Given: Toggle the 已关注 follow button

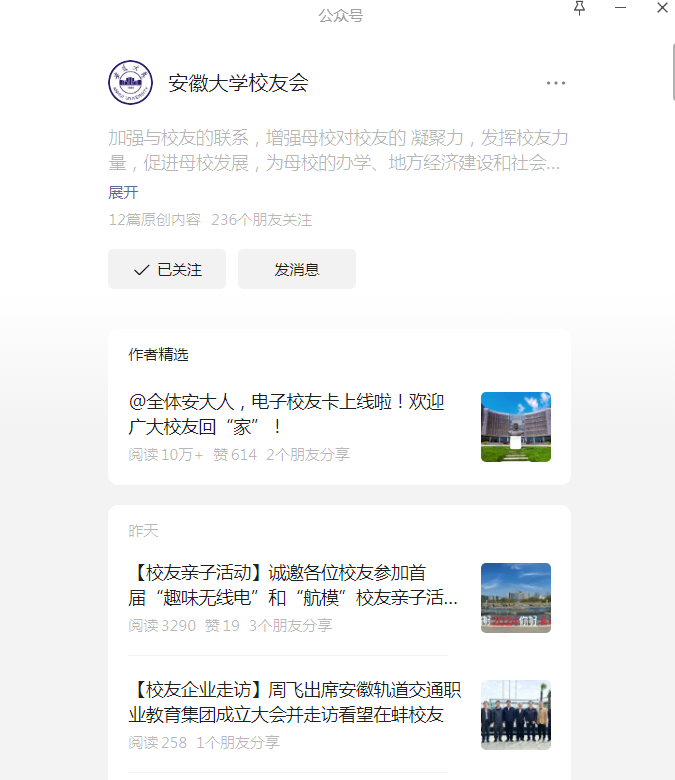Looking at the screenshot, I should (167, 269).
